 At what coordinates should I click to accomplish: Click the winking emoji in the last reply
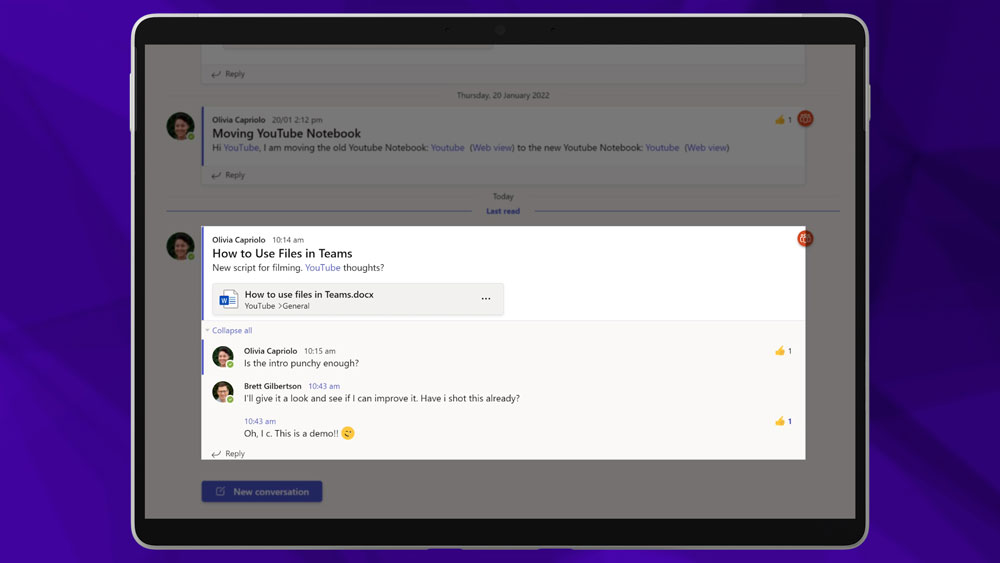[348, 433]
